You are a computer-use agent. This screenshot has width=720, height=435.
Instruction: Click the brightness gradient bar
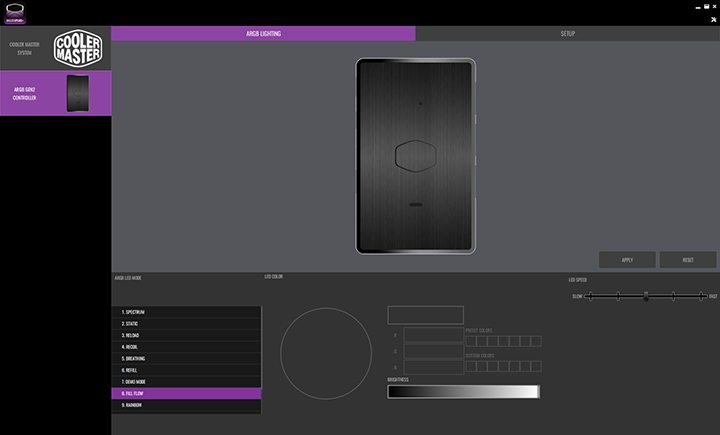tap(463, 392)
